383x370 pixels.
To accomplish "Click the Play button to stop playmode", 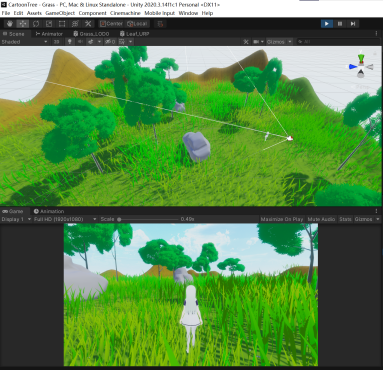I will pyautogui.click(x=327, y=24).
